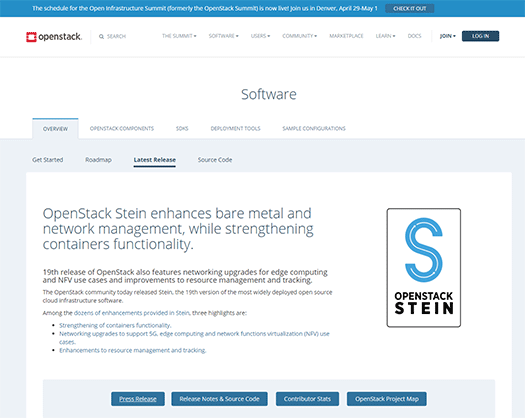
Task: Switch to the SDKs tab
Action: point(182,128)
